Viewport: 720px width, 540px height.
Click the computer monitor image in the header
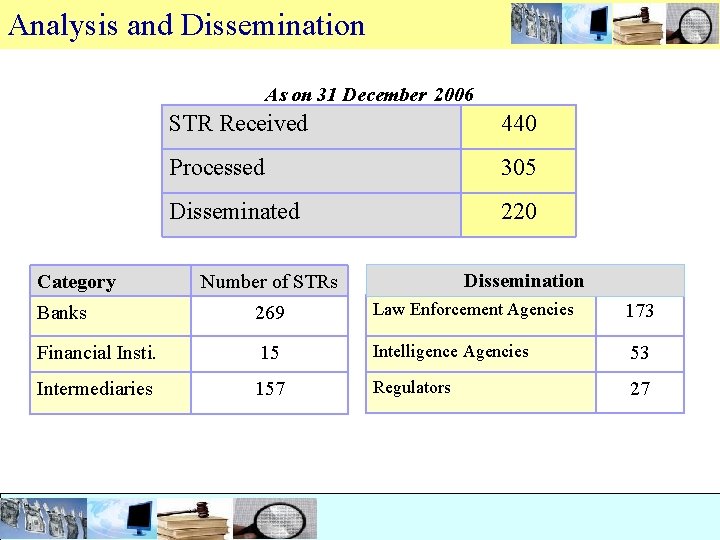[587, 24]
